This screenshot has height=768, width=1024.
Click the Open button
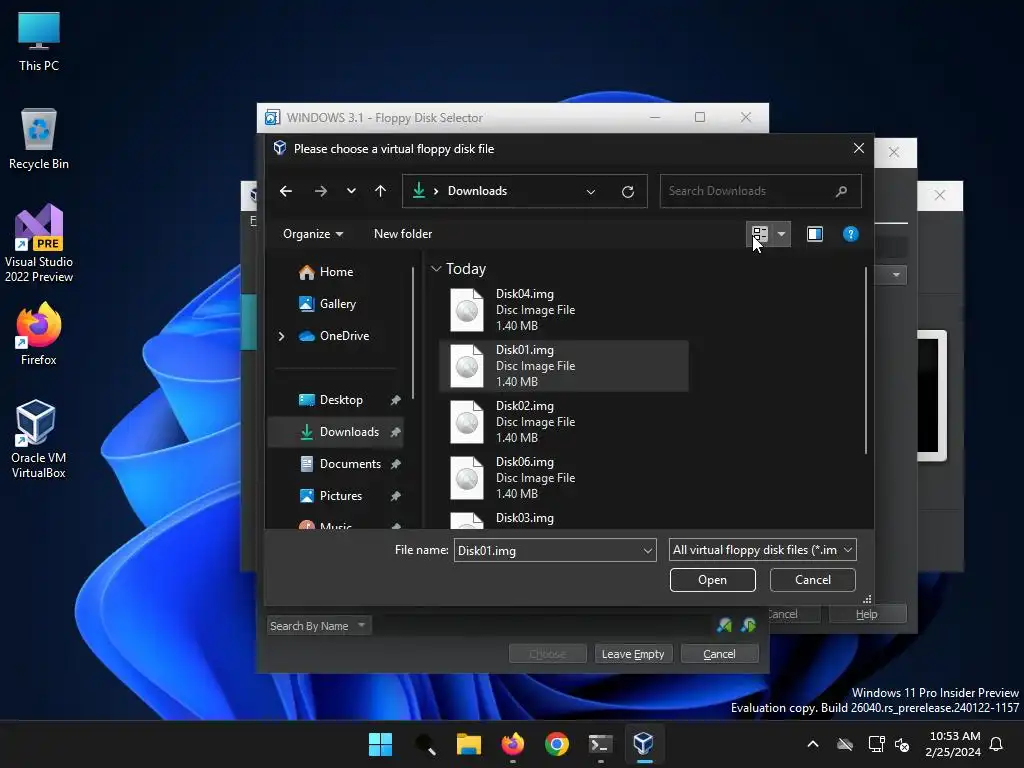coord(712,580)
